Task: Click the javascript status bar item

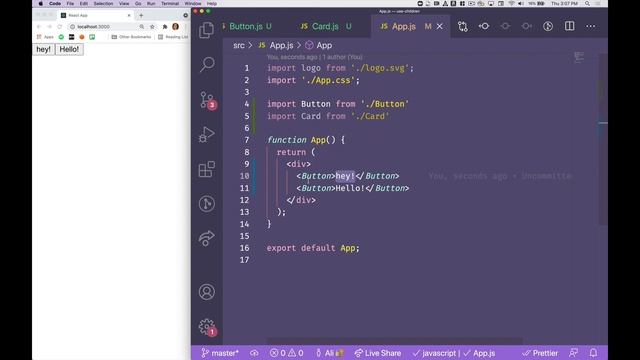Action: (434, 353)
